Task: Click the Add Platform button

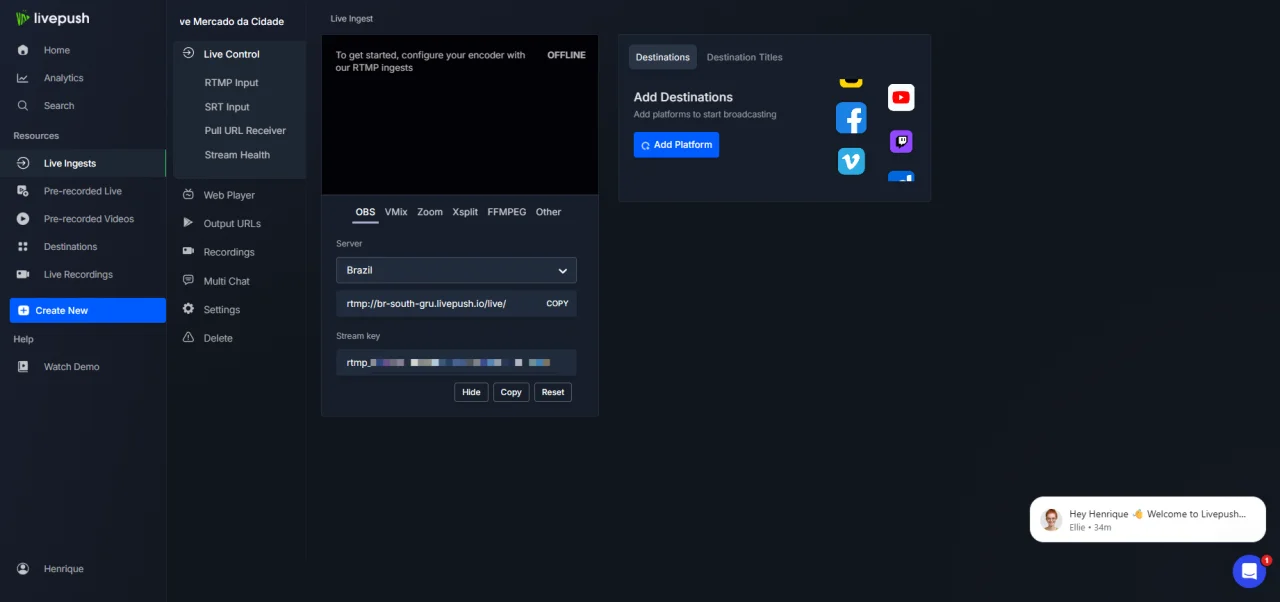Action: 676,145
